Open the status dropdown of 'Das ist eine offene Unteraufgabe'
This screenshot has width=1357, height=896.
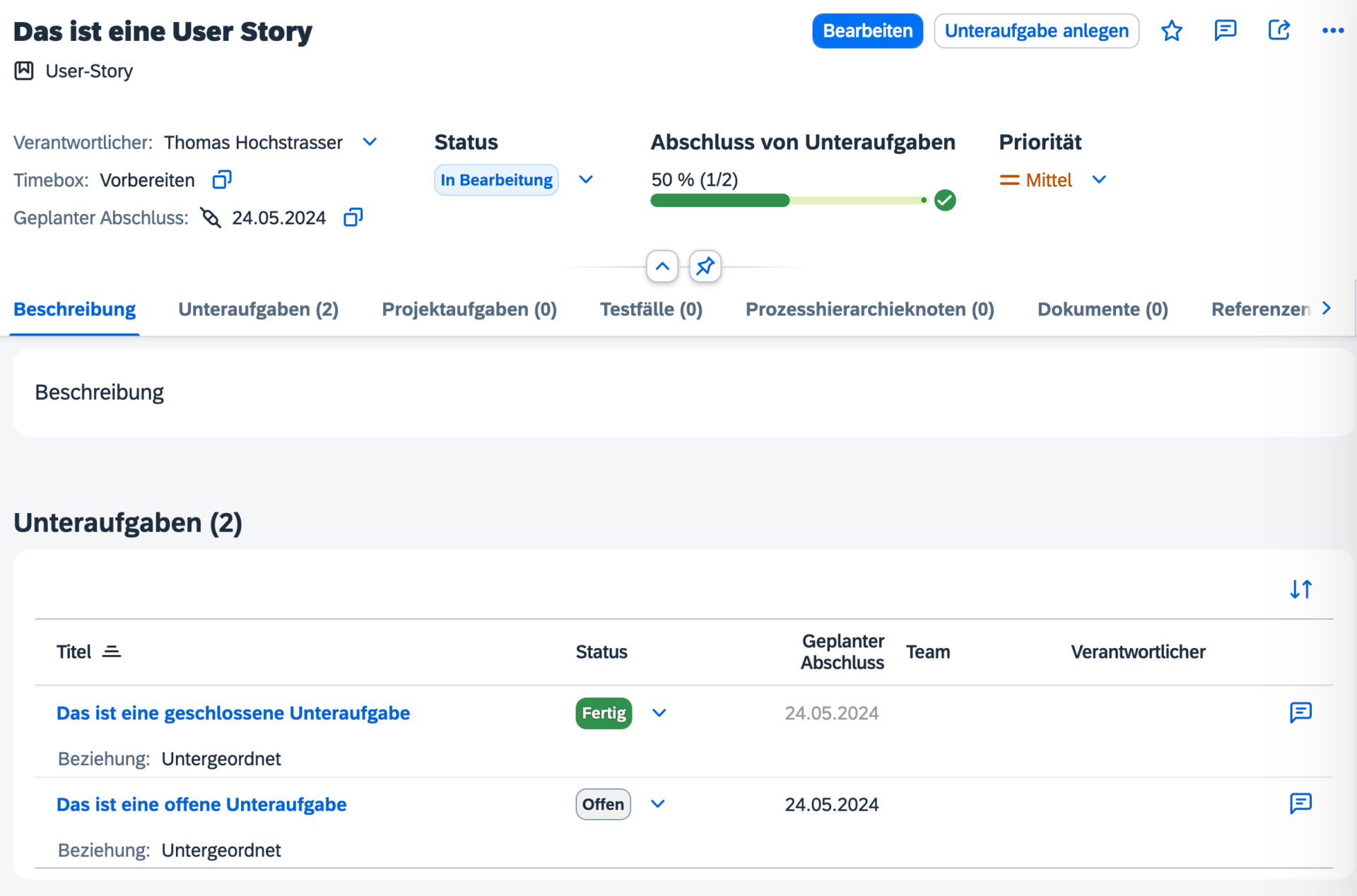(x=658, y=804)
